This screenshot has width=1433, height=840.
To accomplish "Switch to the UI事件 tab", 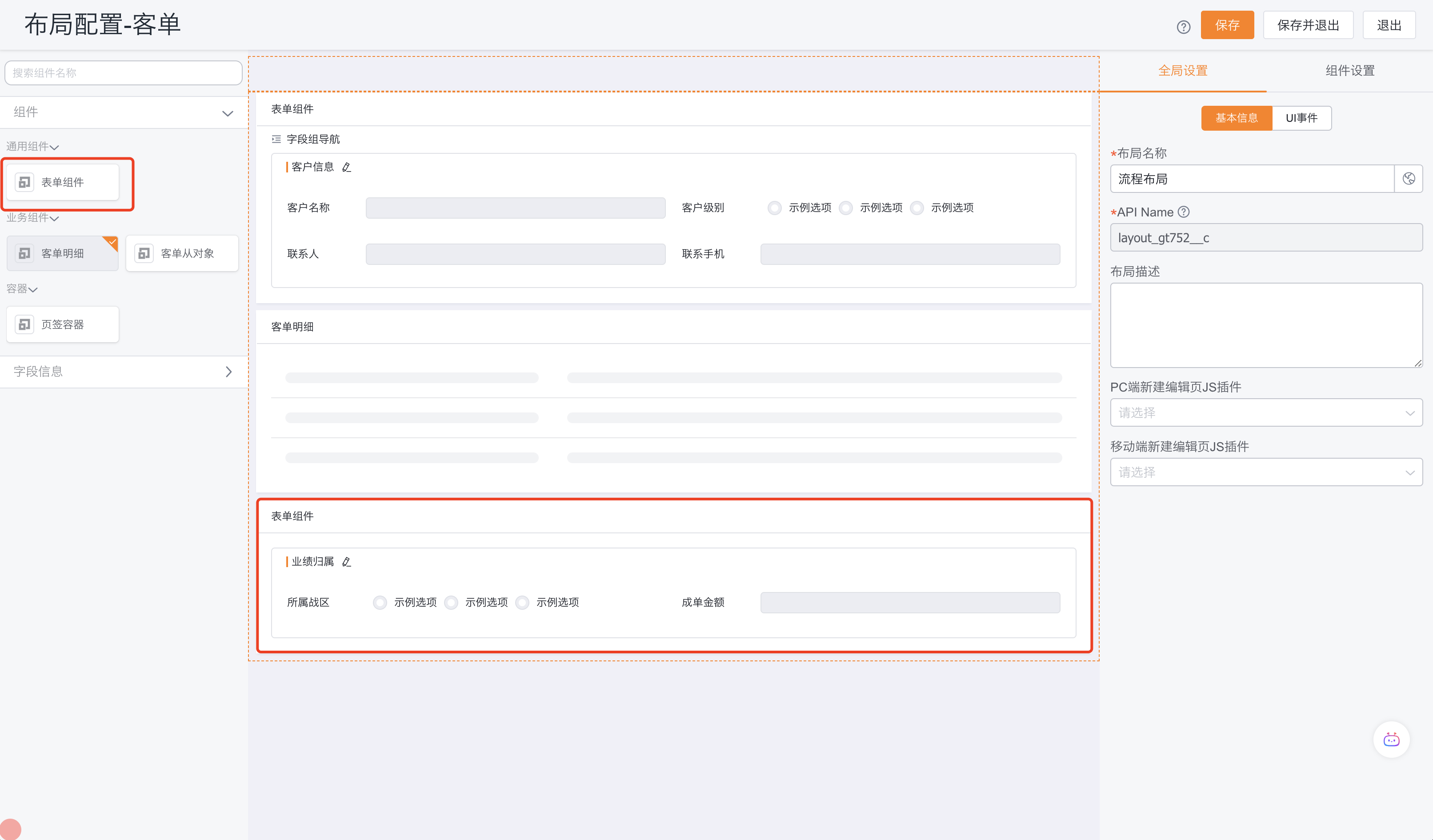I will click(x=1301, y=118).
